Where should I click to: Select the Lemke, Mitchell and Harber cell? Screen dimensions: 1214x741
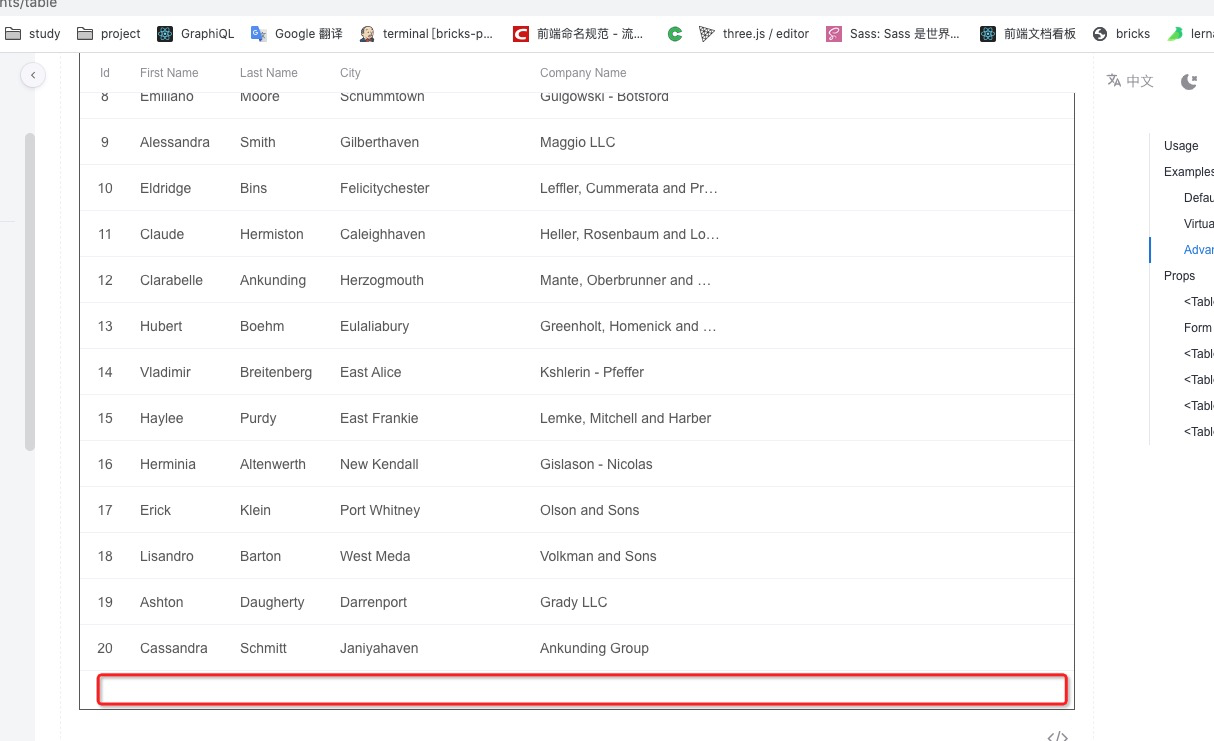pyautogui.click(x=626, y=418)
